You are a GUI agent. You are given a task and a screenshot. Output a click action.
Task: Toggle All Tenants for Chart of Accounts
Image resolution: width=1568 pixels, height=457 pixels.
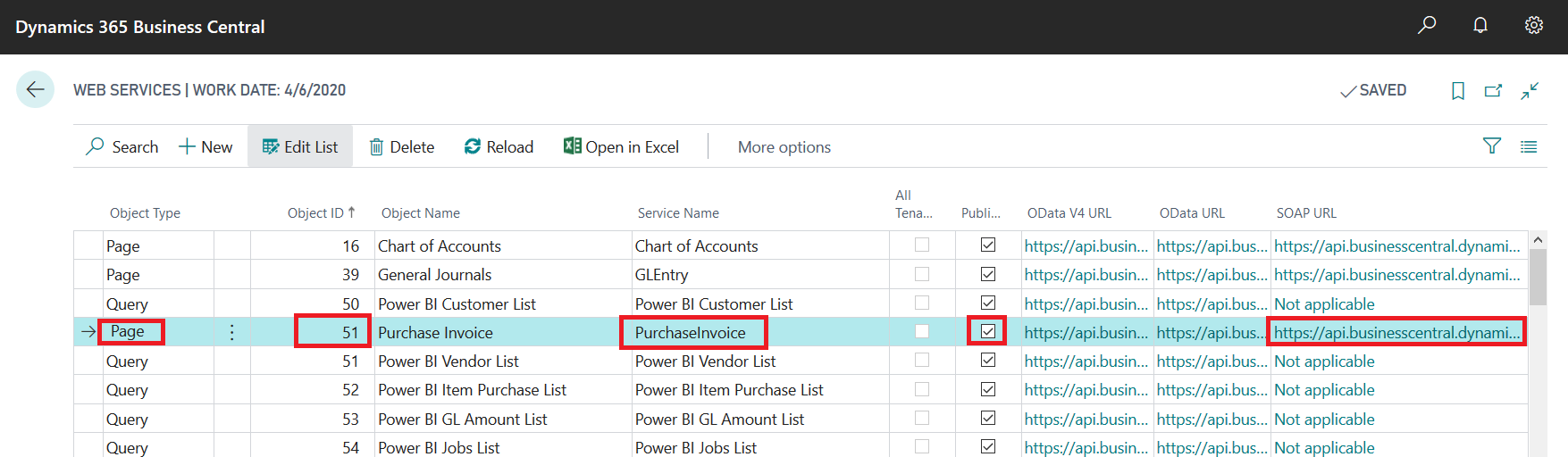922,245
